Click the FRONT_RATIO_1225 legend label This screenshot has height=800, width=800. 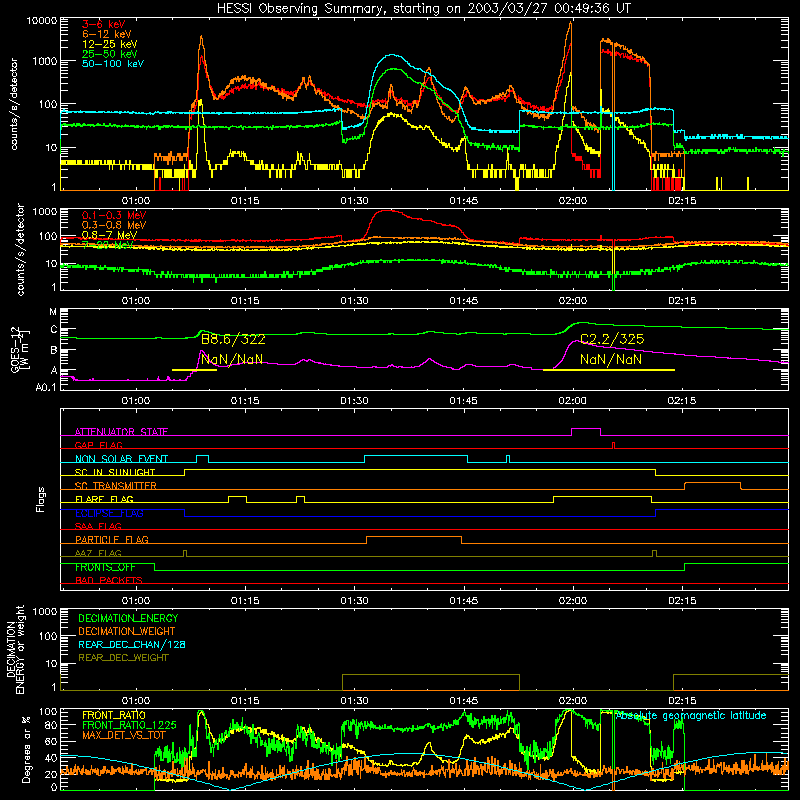[x=129, y=726]
